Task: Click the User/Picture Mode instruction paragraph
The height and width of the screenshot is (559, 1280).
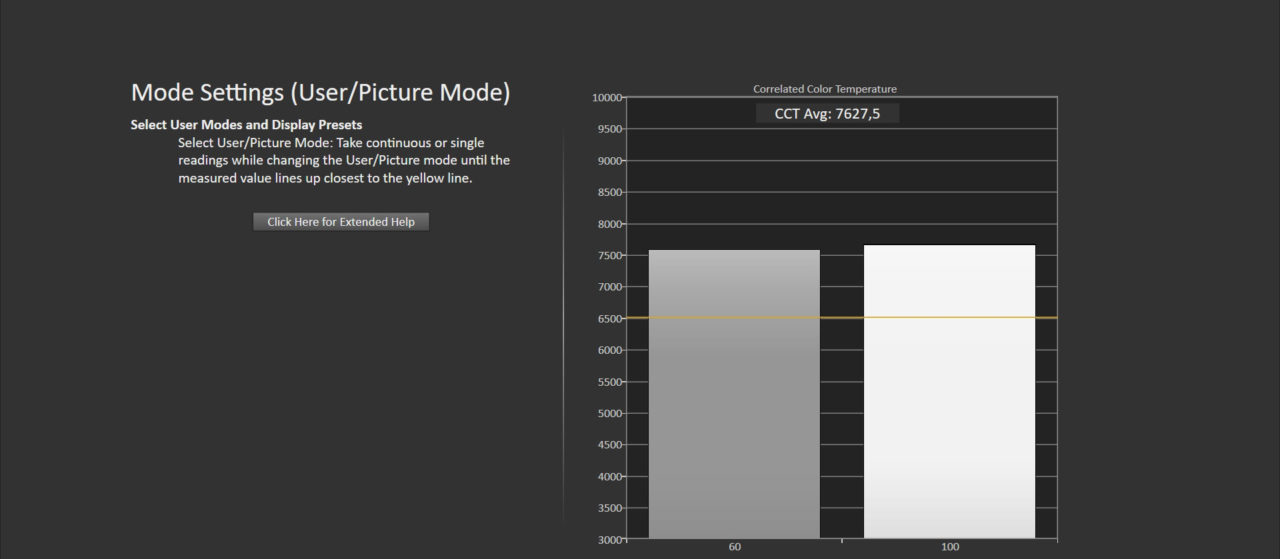Action: click(x=344, y=161)
